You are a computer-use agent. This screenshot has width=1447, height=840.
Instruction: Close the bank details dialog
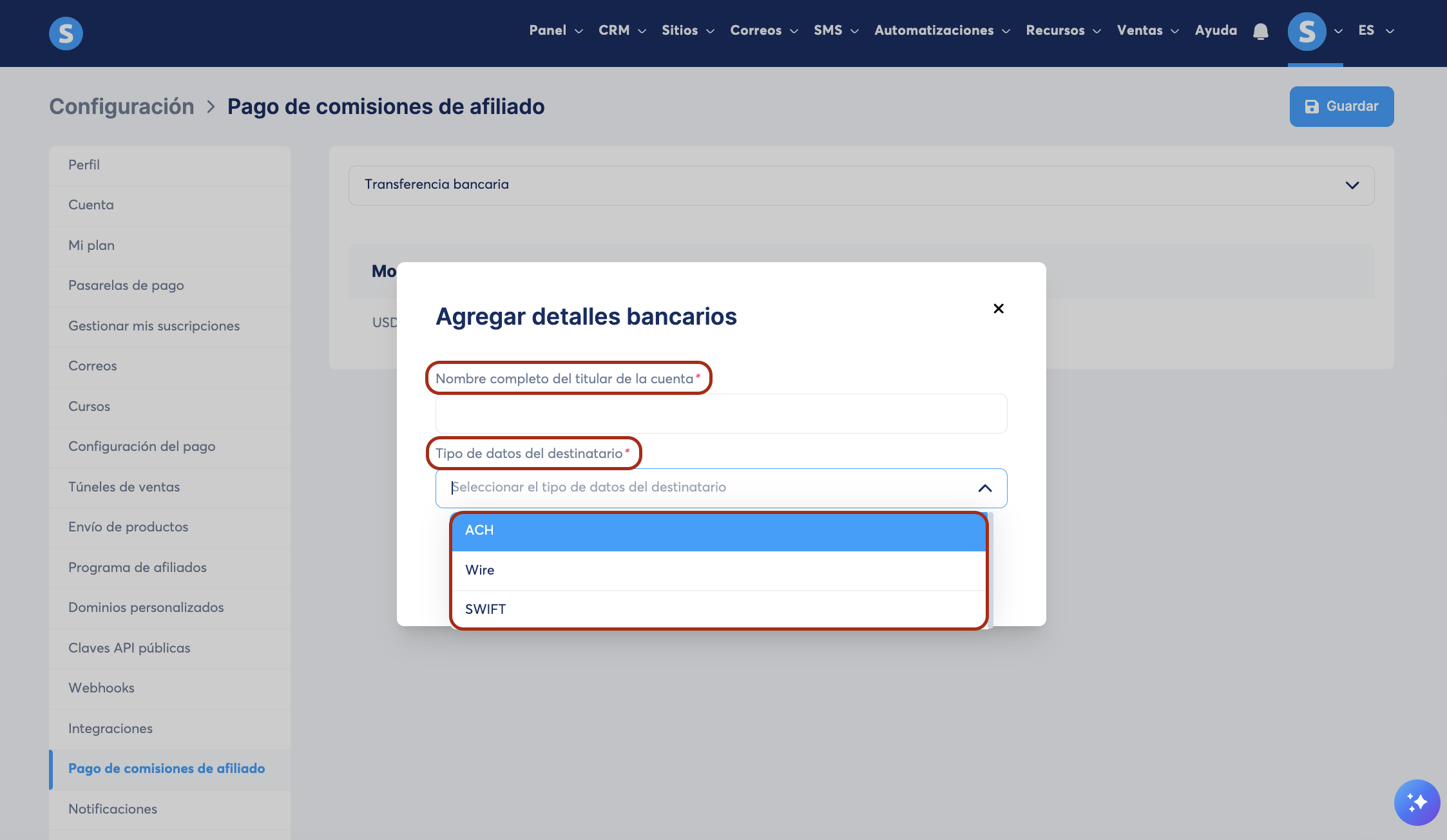click(999, 309)
